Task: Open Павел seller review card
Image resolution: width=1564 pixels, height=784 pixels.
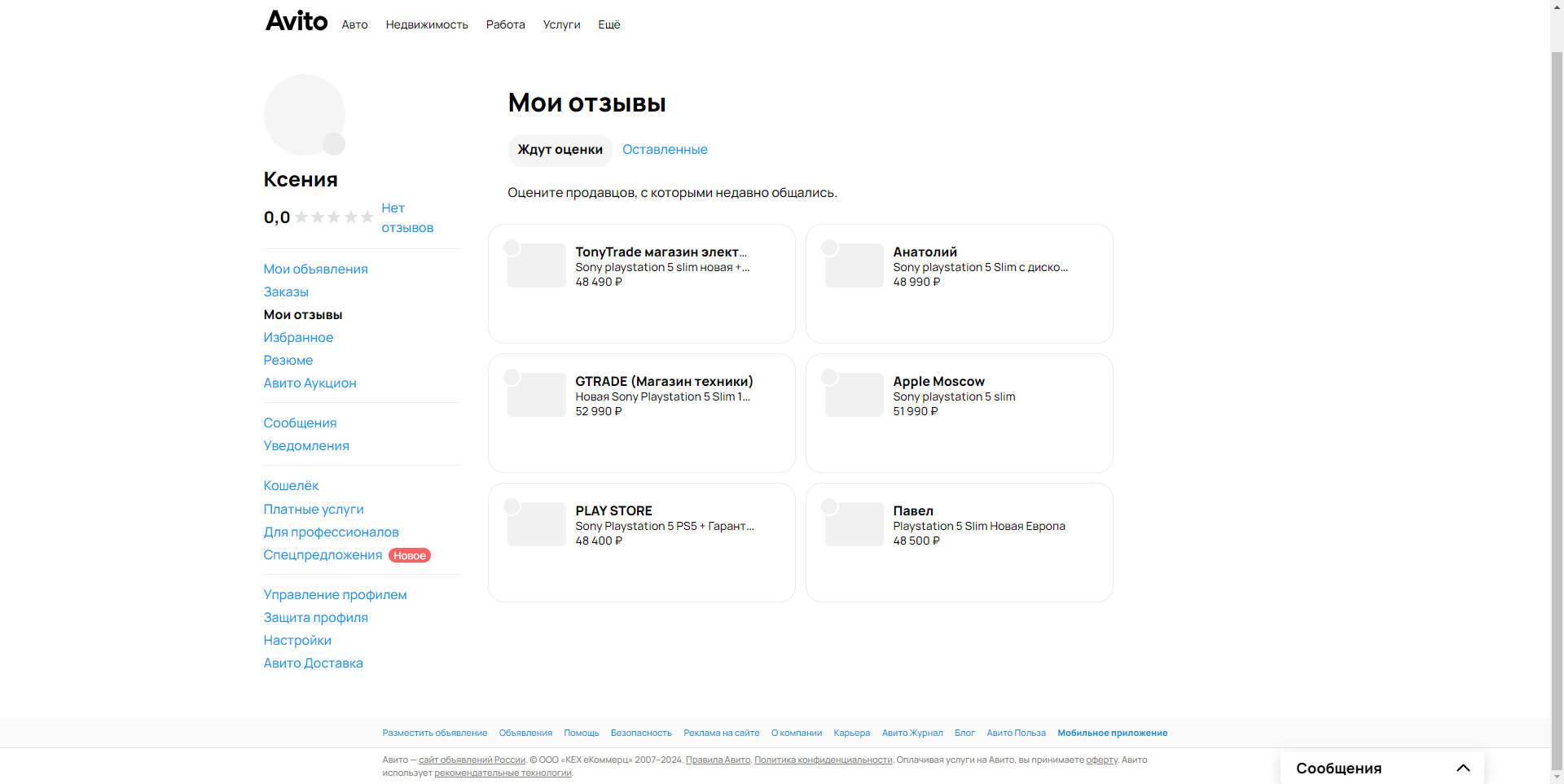Action: [x=960, y=542]
